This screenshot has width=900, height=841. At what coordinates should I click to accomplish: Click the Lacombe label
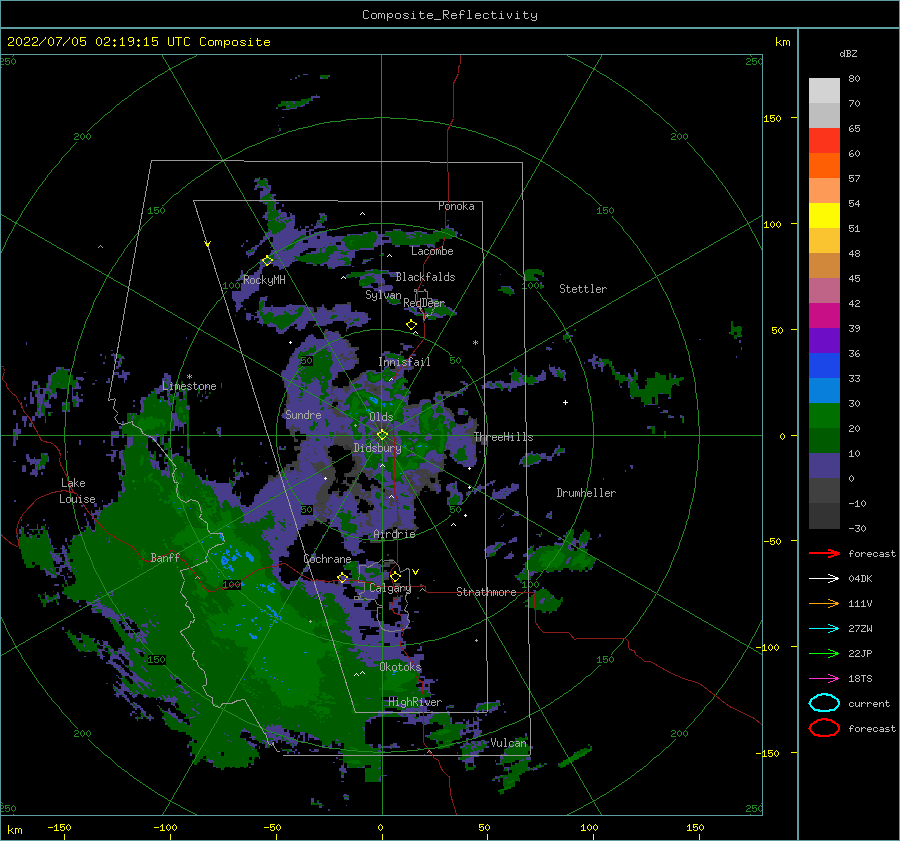click(x=432, y=251)
